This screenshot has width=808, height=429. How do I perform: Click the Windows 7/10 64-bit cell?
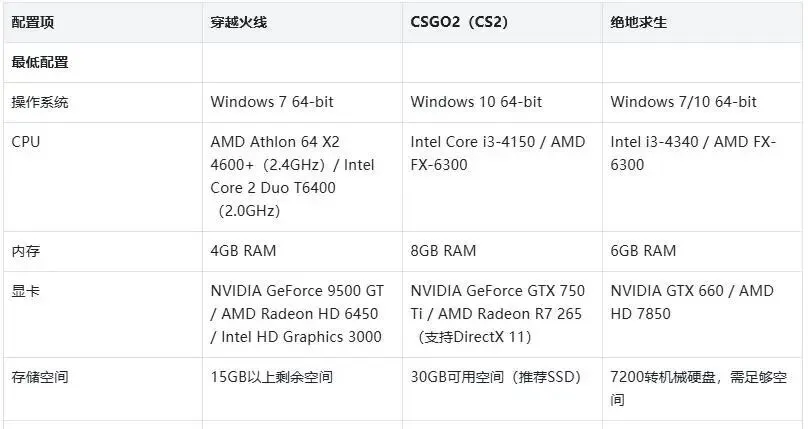[x=684, y=102]
